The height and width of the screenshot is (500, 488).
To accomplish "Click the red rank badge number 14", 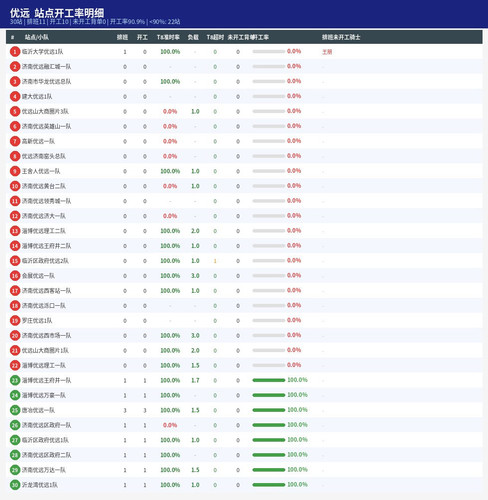I will tap(15, 246).
